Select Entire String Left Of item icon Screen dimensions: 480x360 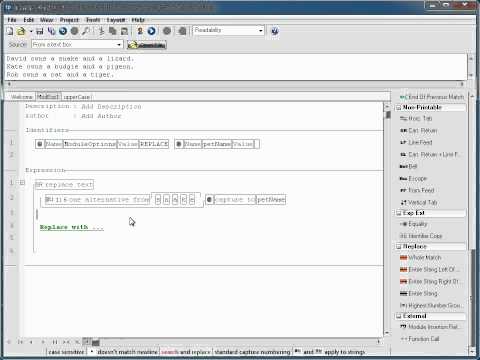(403, 269)
